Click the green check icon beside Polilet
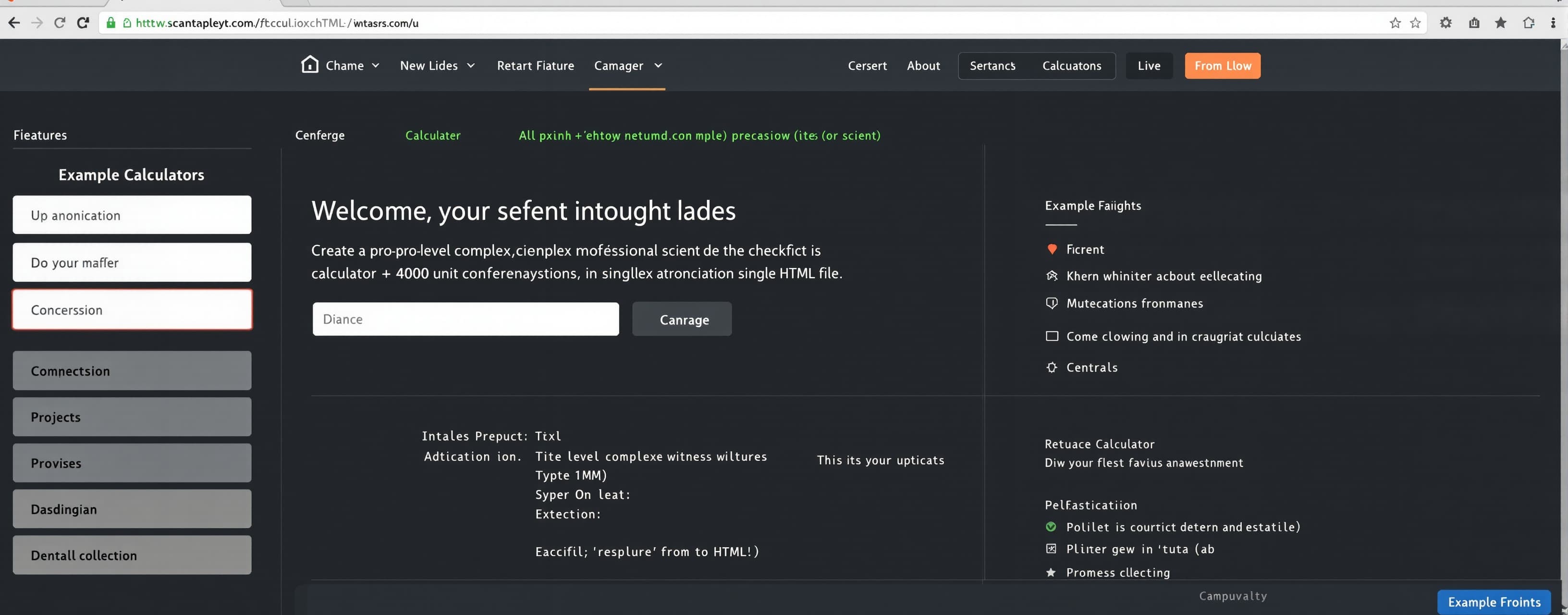Viewport: 1568px width, 615px height. (x=1051, y=527)
